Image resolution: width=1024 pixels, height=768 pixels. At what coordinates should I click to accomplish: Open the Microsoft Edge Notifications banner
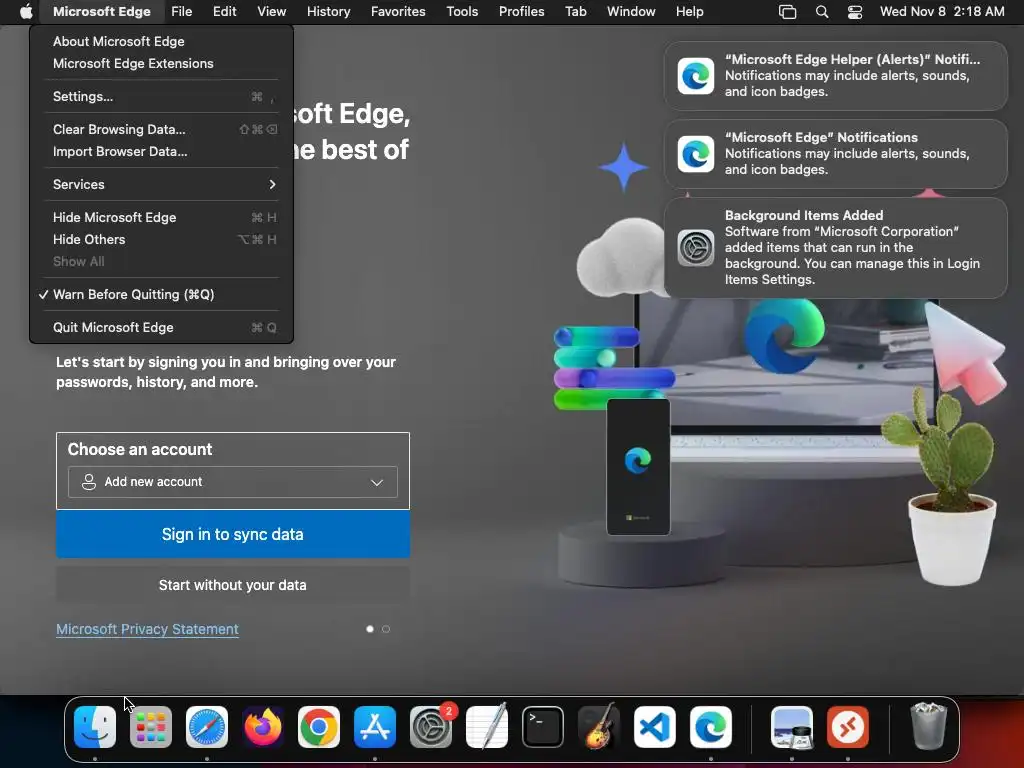[836, 154]
